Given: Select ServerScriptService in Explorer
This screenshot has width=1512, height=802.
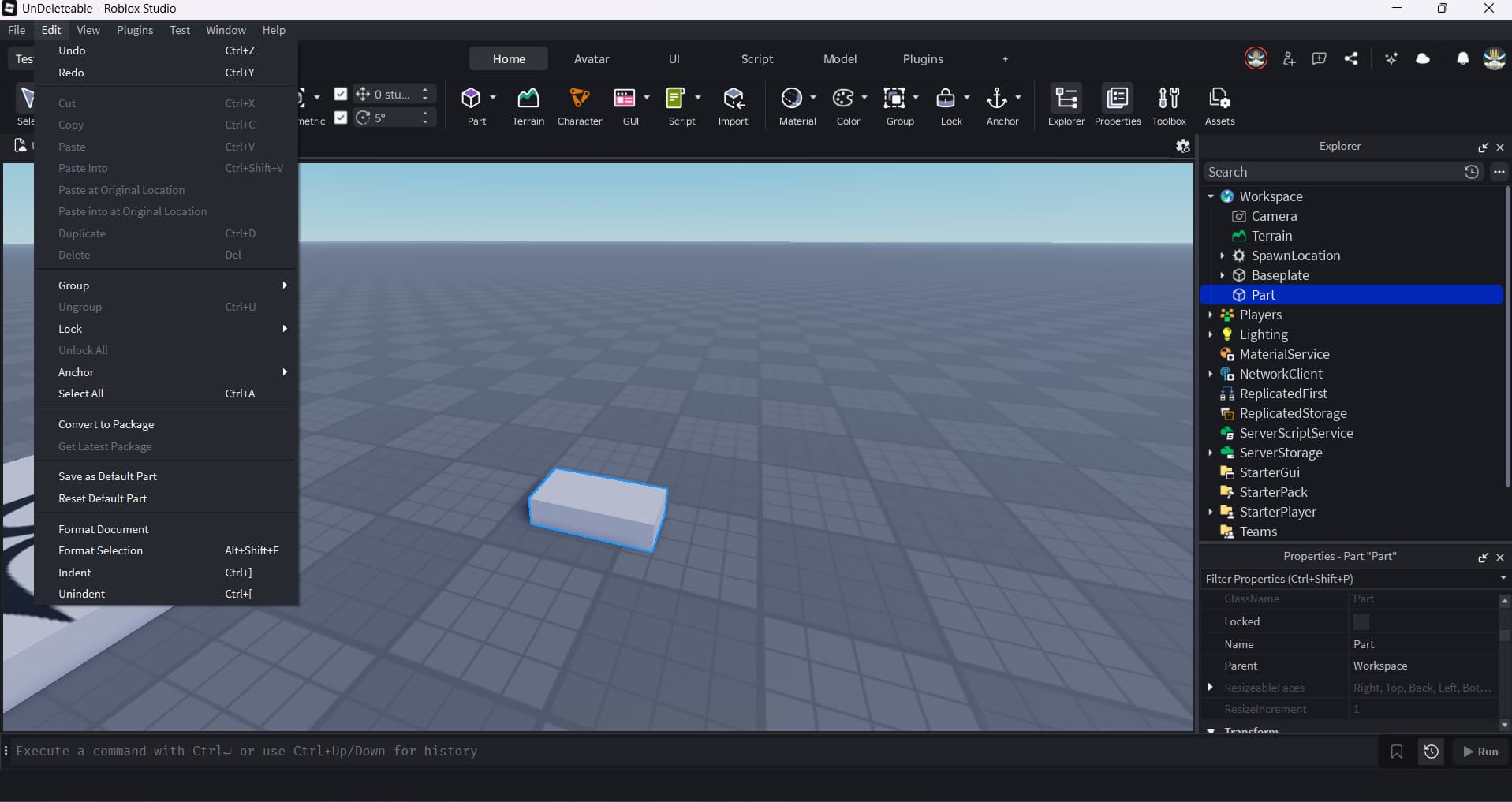Looking at the screenshot, I should click(1296, 433).
